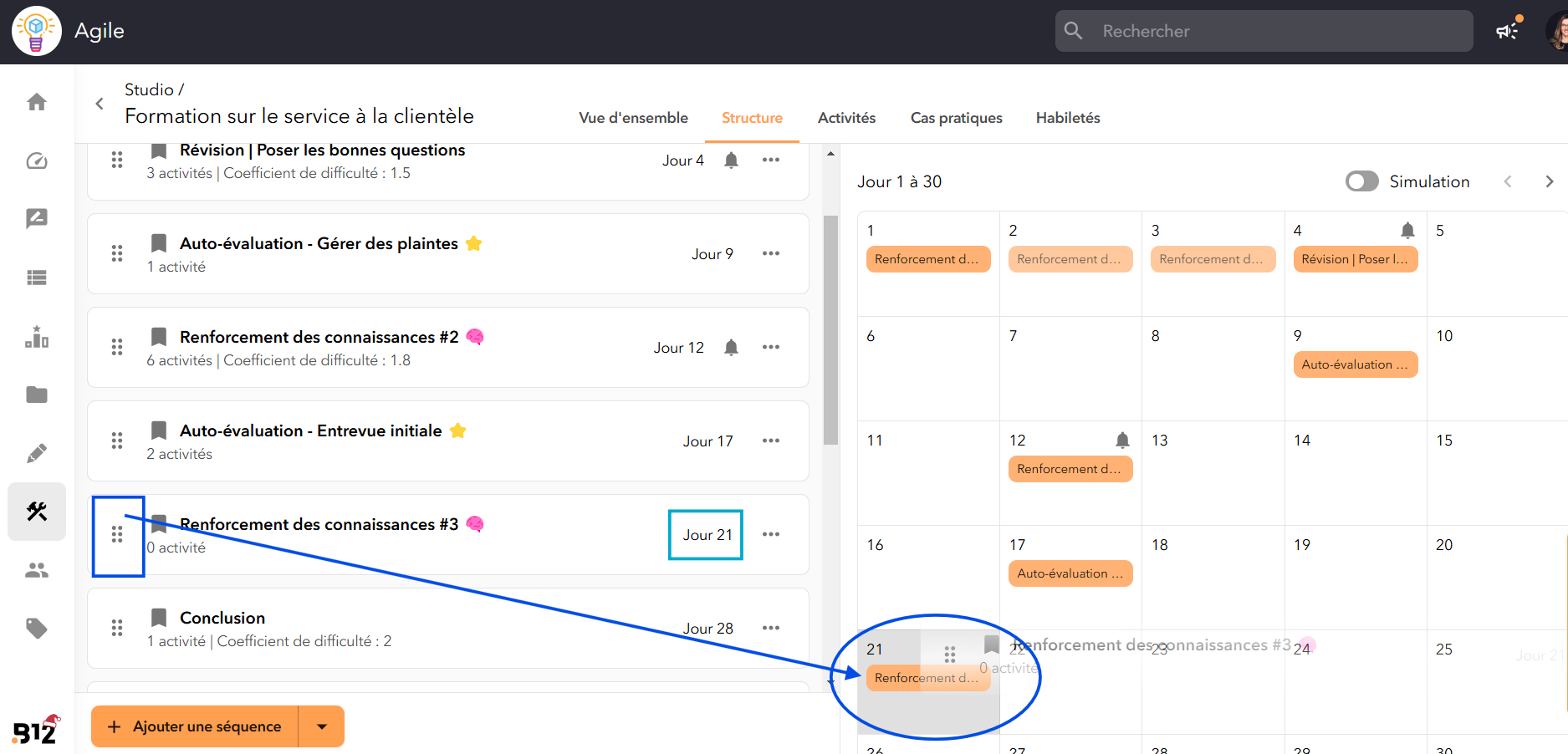This screenshot has width=1568, height=754.
Task: Open more options for Renforcement des connaissances #3
Action: (771, 534)
